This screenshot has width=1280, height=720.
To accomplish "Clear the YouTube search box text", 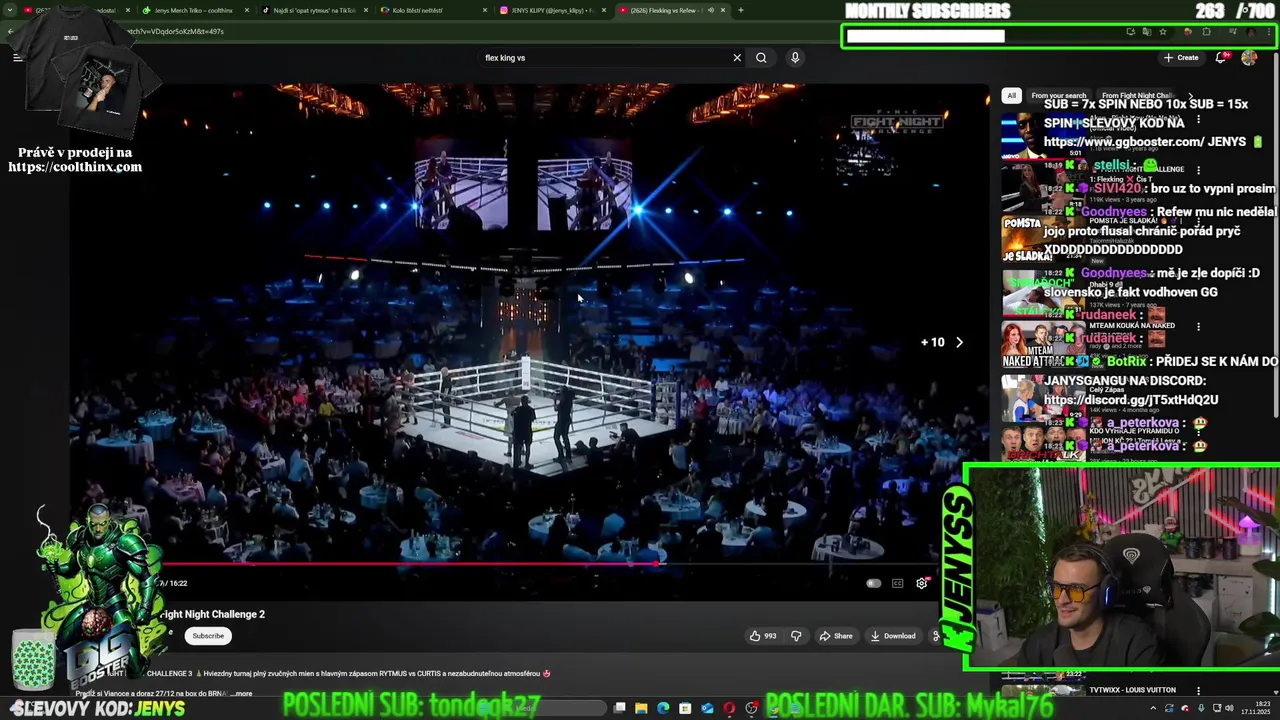I will [737, 58].
